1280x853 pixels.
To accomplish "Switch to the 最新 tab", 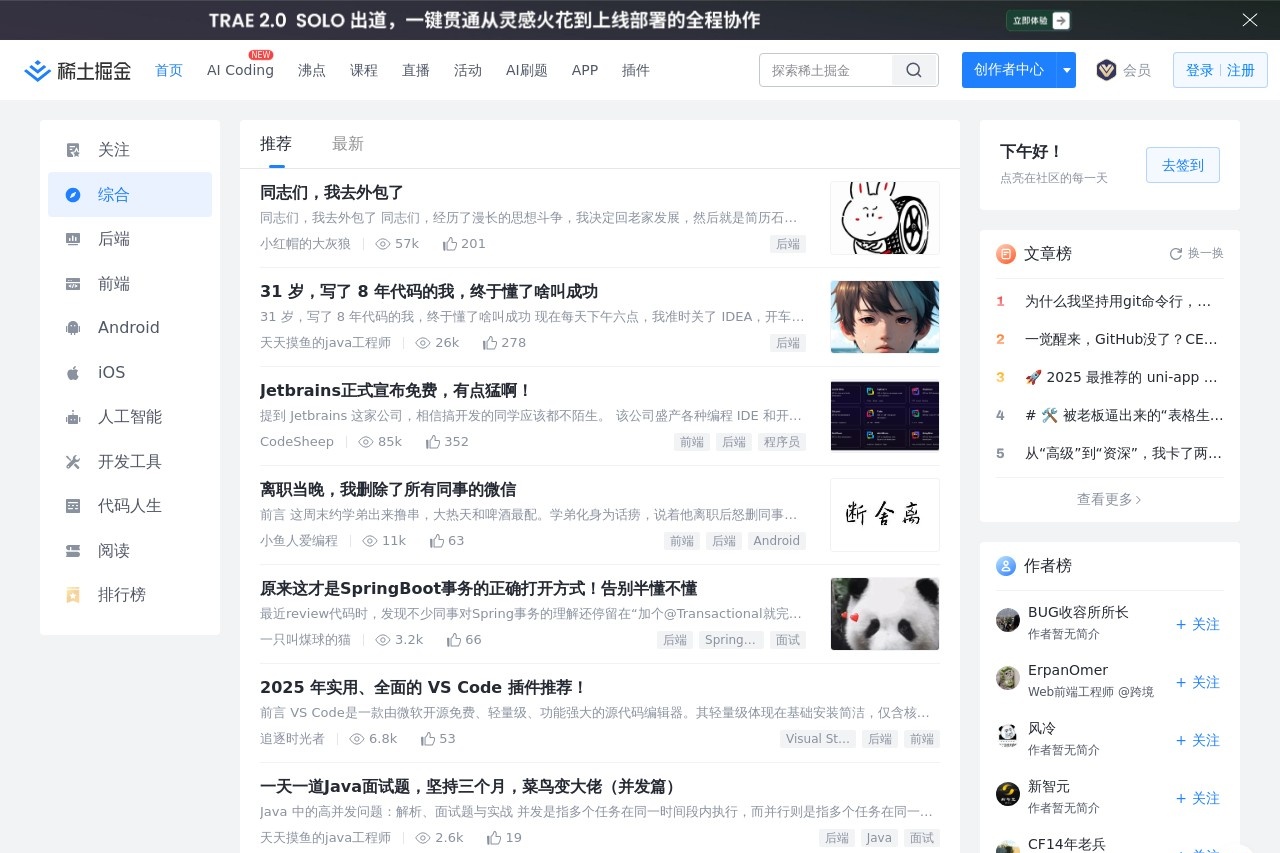I will tap(348, 144).
